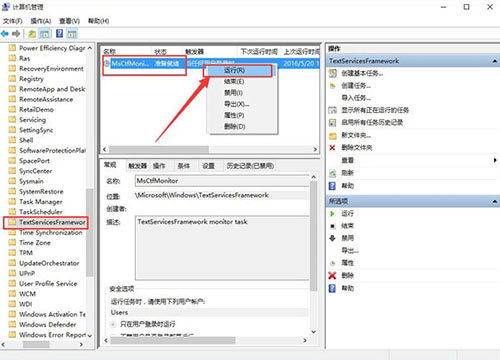Collapse the TextServicesFramework actions section
This screenshot has width=500, height=360.
494,61
